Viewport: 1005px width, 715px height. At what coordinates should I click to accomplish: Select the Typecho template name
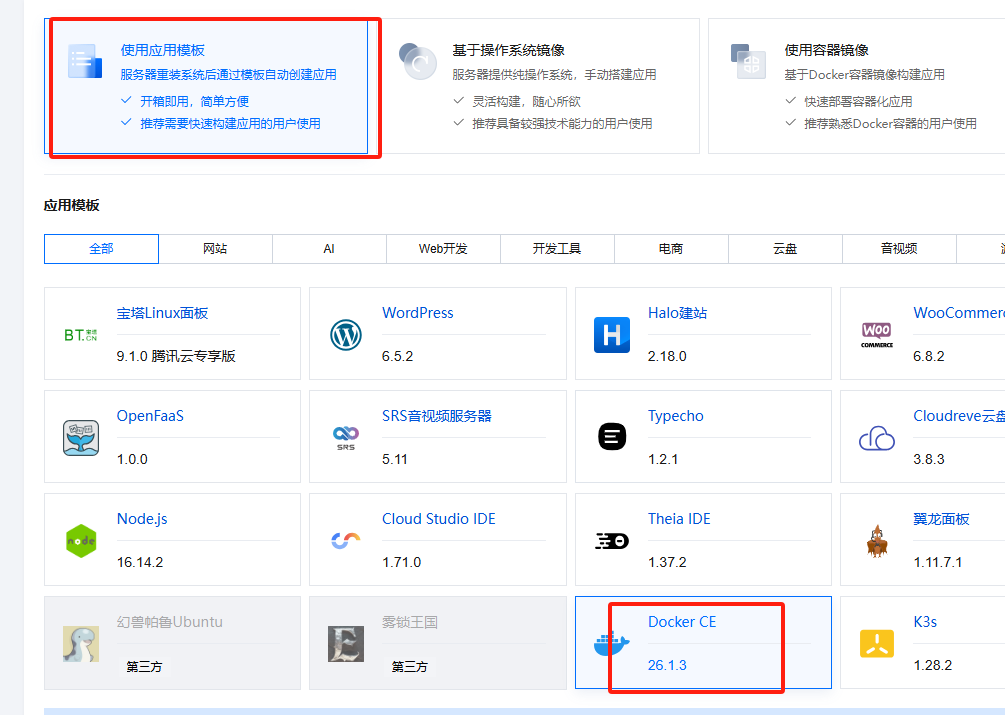click(676, 416)
